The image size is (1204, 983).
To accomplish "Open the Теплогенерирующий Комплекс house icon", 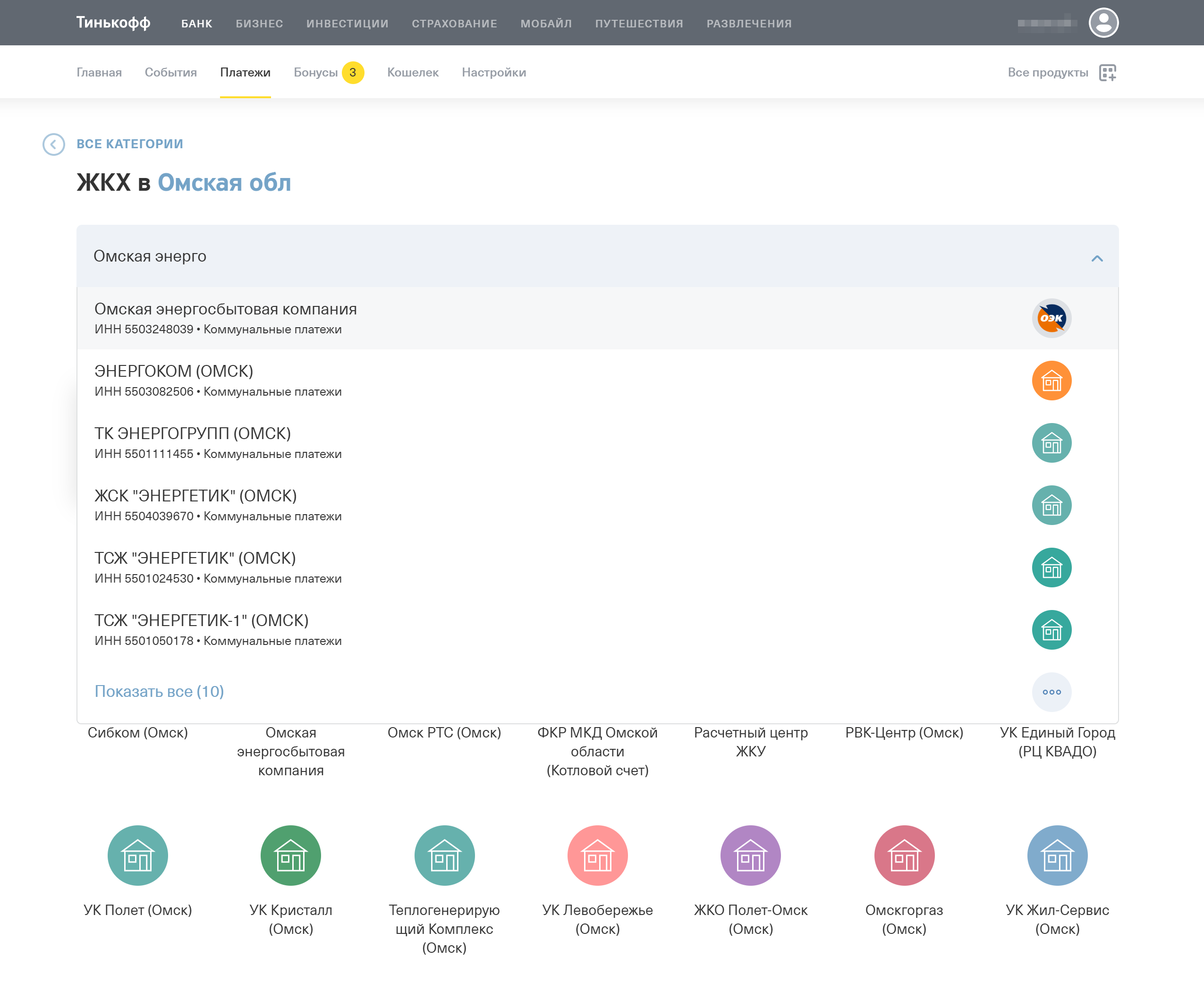I will 445,856.
